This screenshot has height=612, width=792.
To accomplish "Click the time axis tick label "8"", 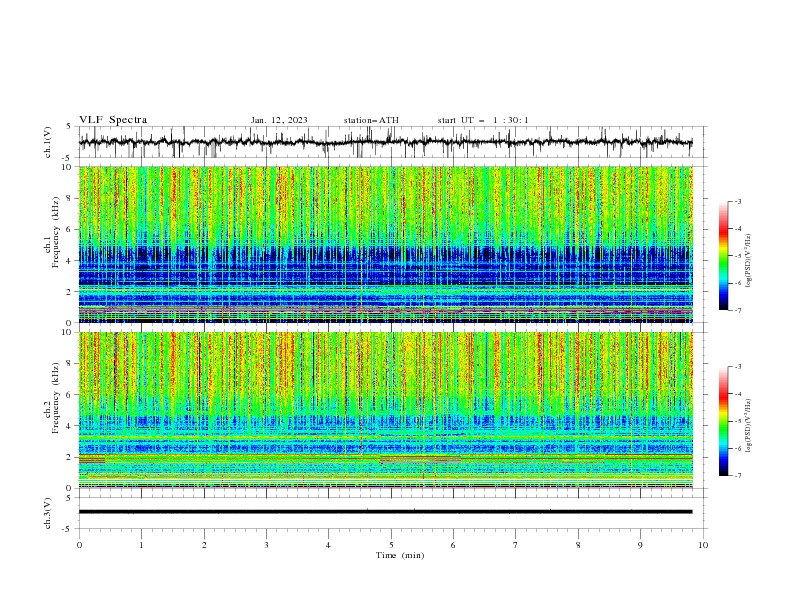I will point(578,545).
